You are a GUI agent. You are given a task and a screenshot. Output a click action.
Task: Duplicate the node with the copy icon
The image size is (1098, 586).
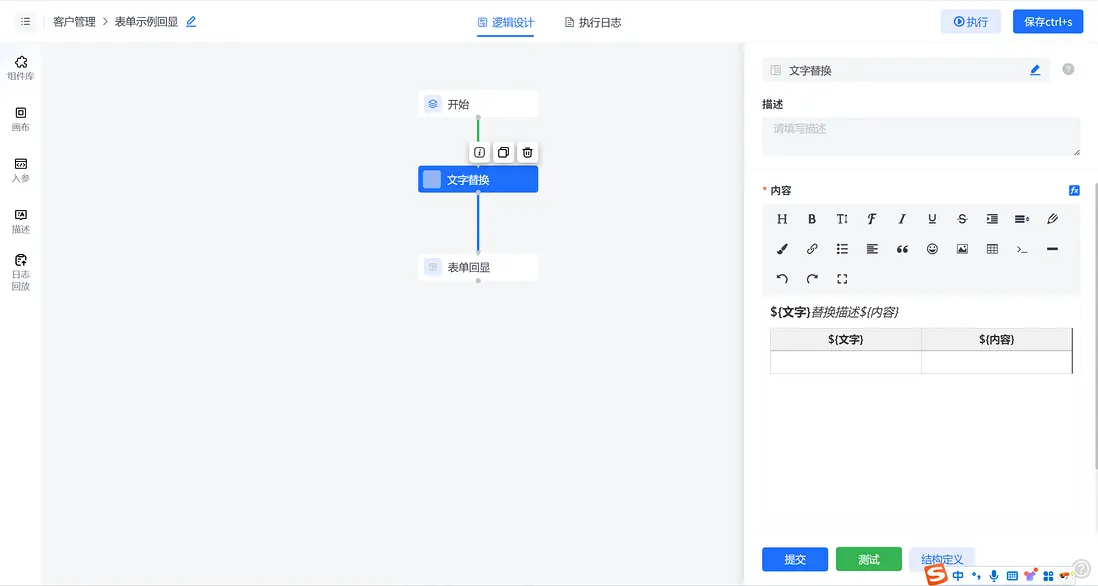click(x=503, y=151)
